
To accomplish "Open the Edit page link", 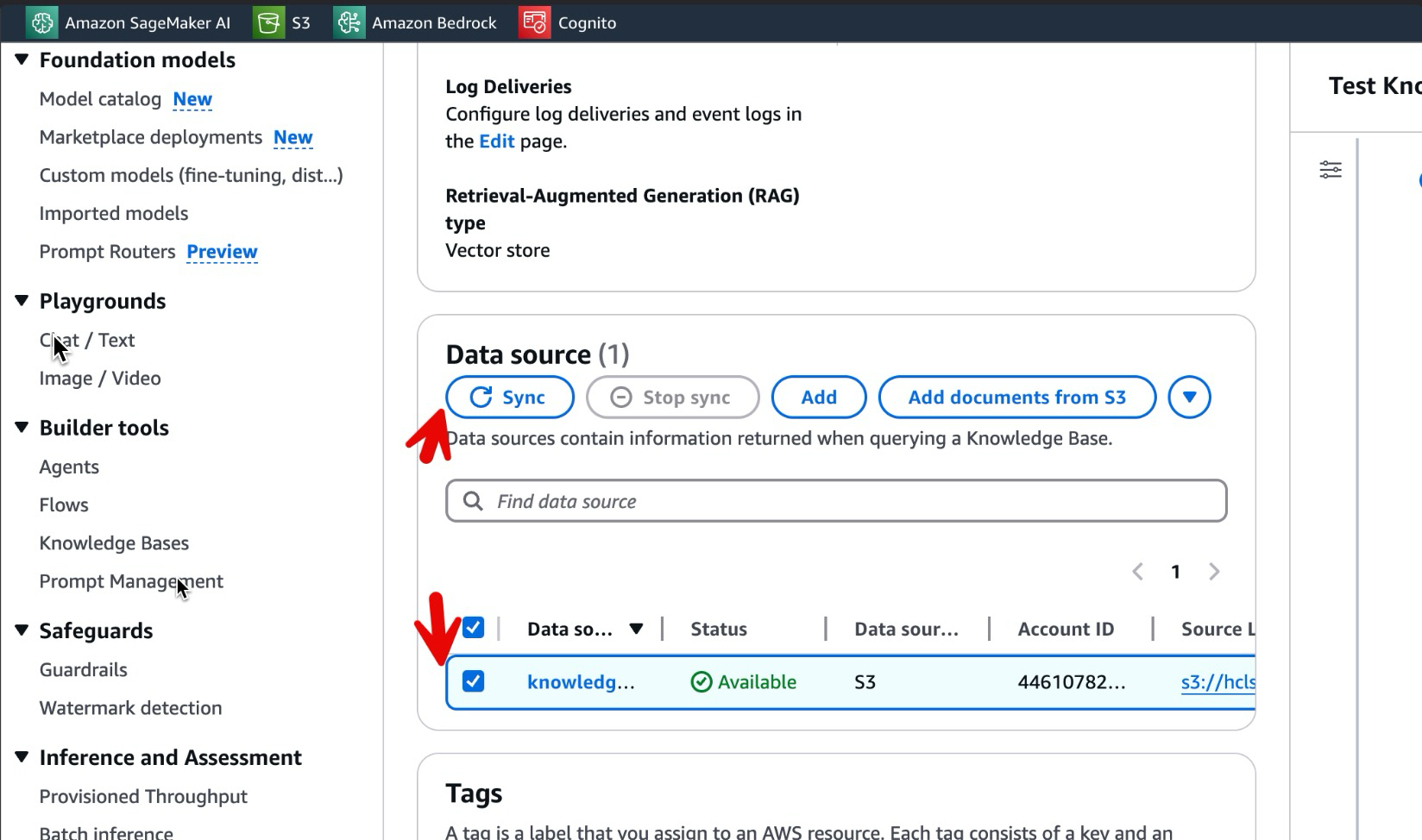I will (496, 141).
